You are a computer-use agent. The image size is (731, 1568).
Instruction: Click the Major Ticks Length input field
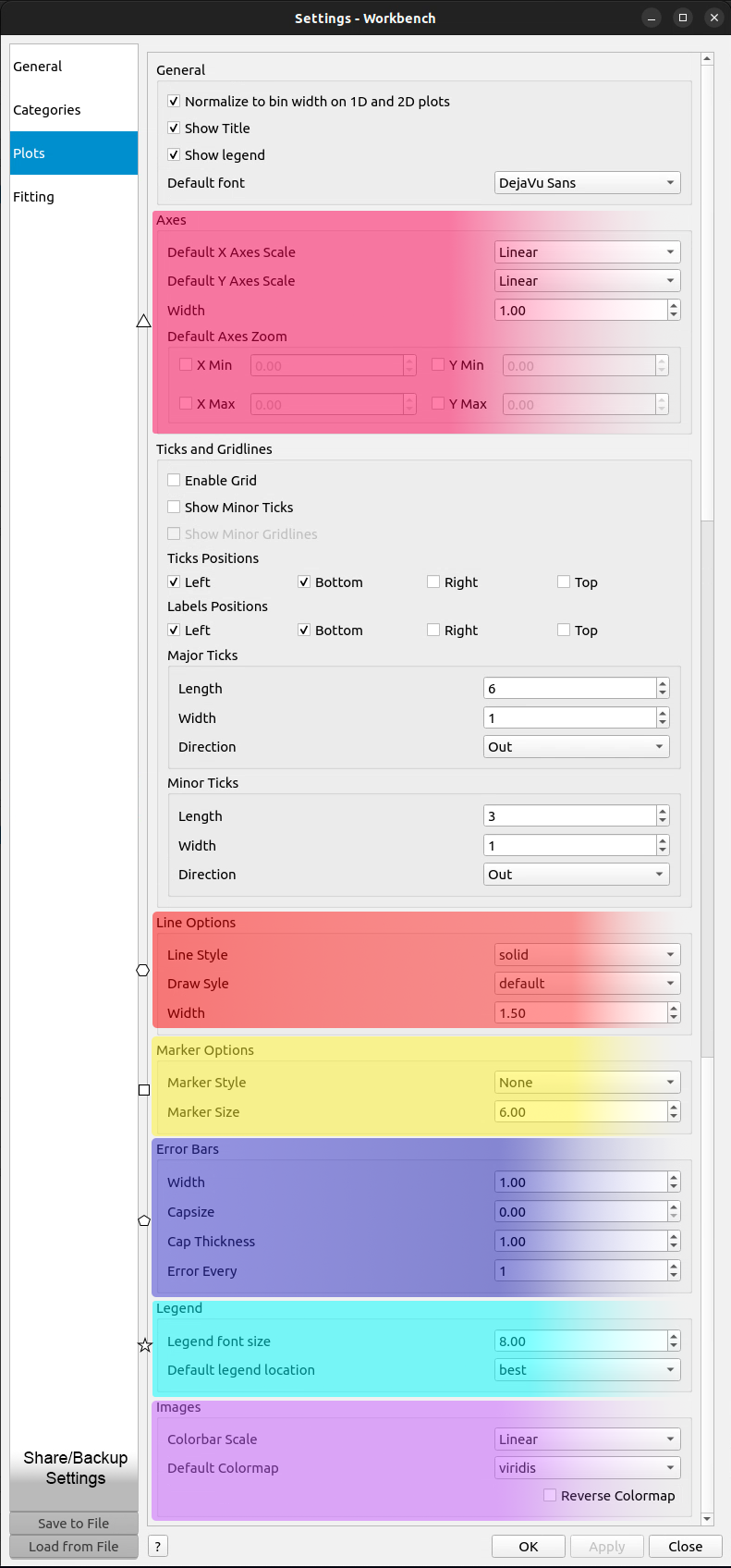569,689
